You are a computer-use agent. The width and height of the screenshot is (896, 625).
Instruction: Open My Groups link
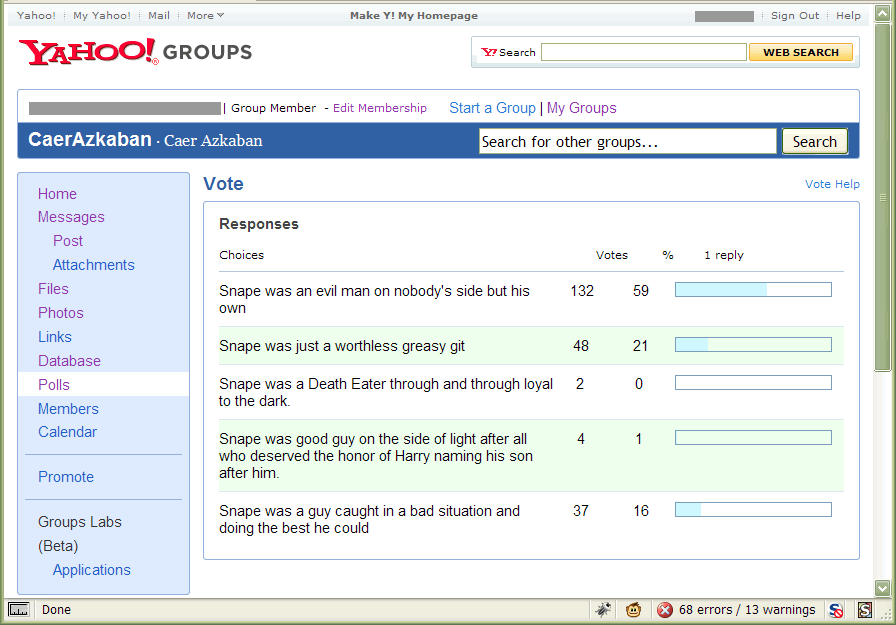(x=581, y=108)
